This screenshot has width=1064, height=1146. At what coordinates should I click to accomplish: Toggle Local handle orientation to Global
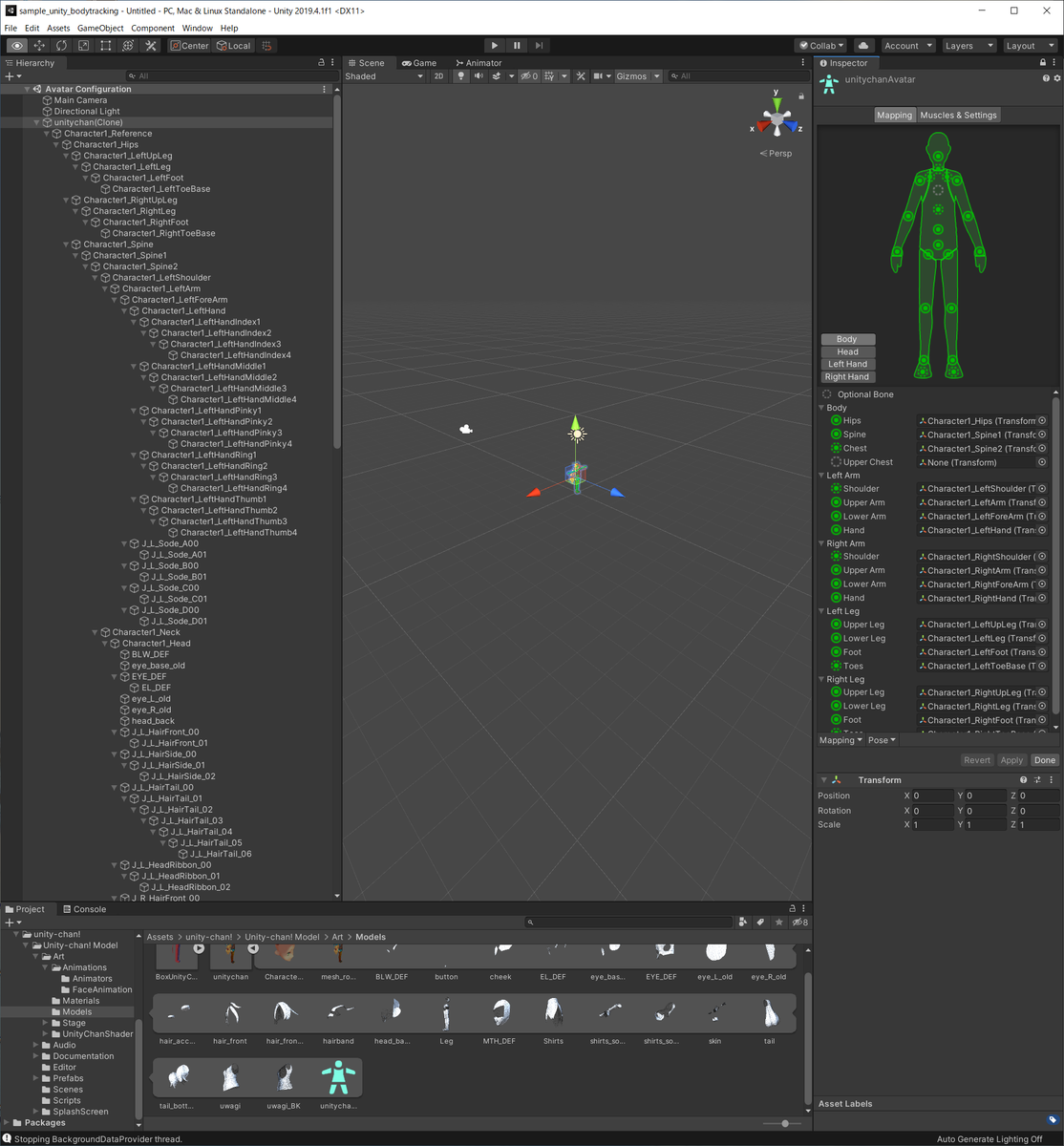pos(233,45)
